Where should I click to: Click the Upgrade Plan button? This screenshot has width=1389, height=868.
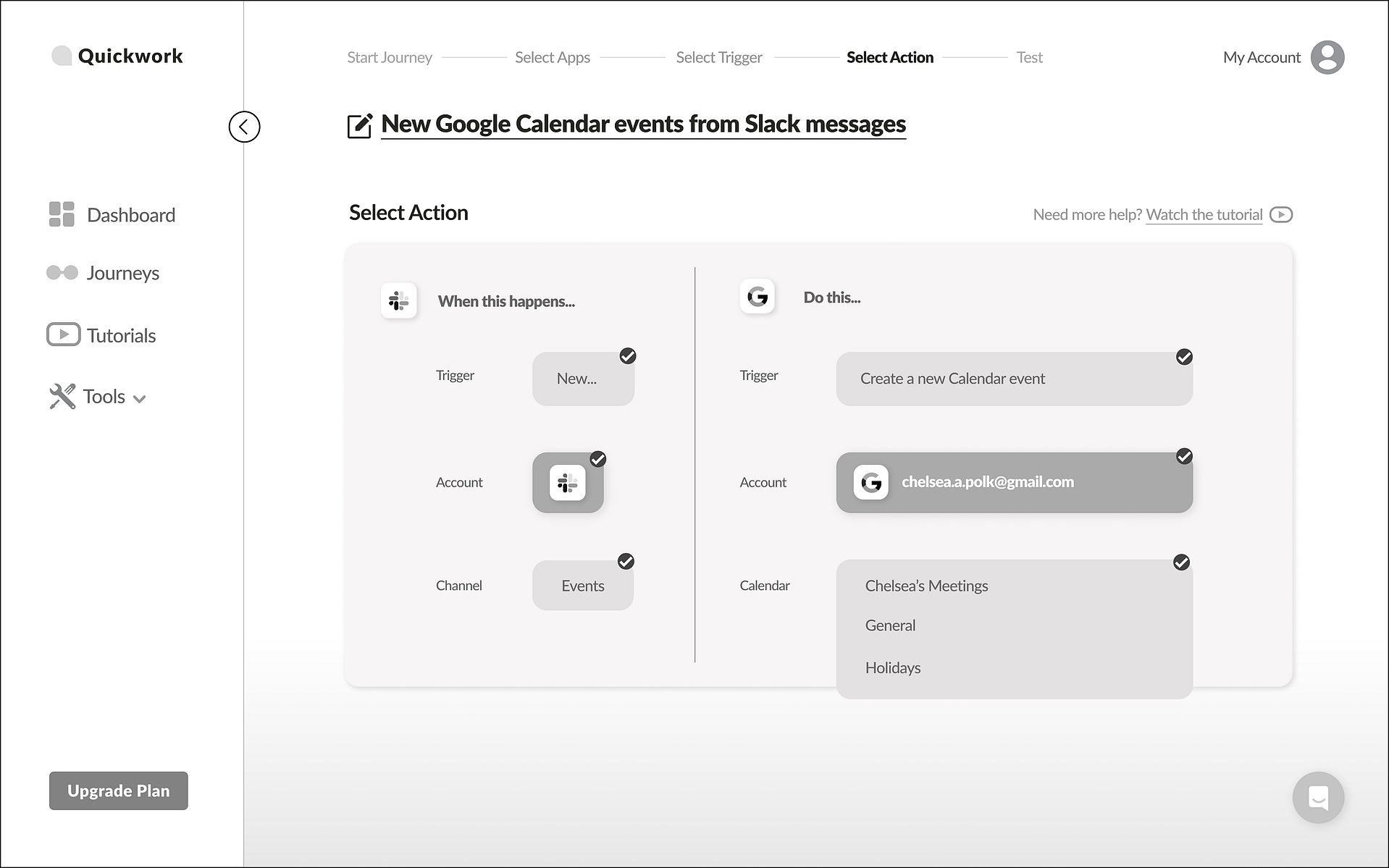(119, 791)
